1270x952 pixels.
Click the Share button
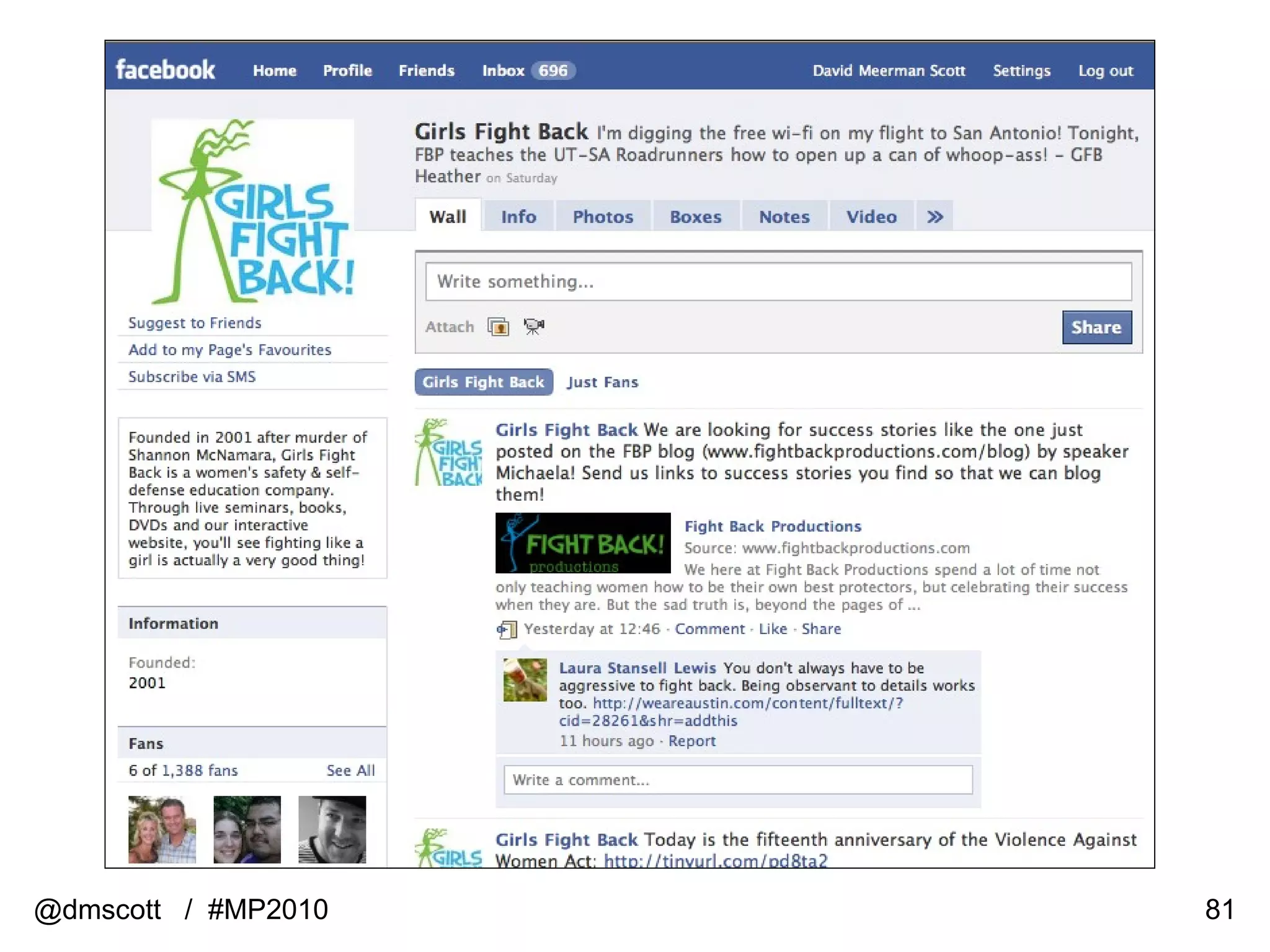tap(1096, 327)
